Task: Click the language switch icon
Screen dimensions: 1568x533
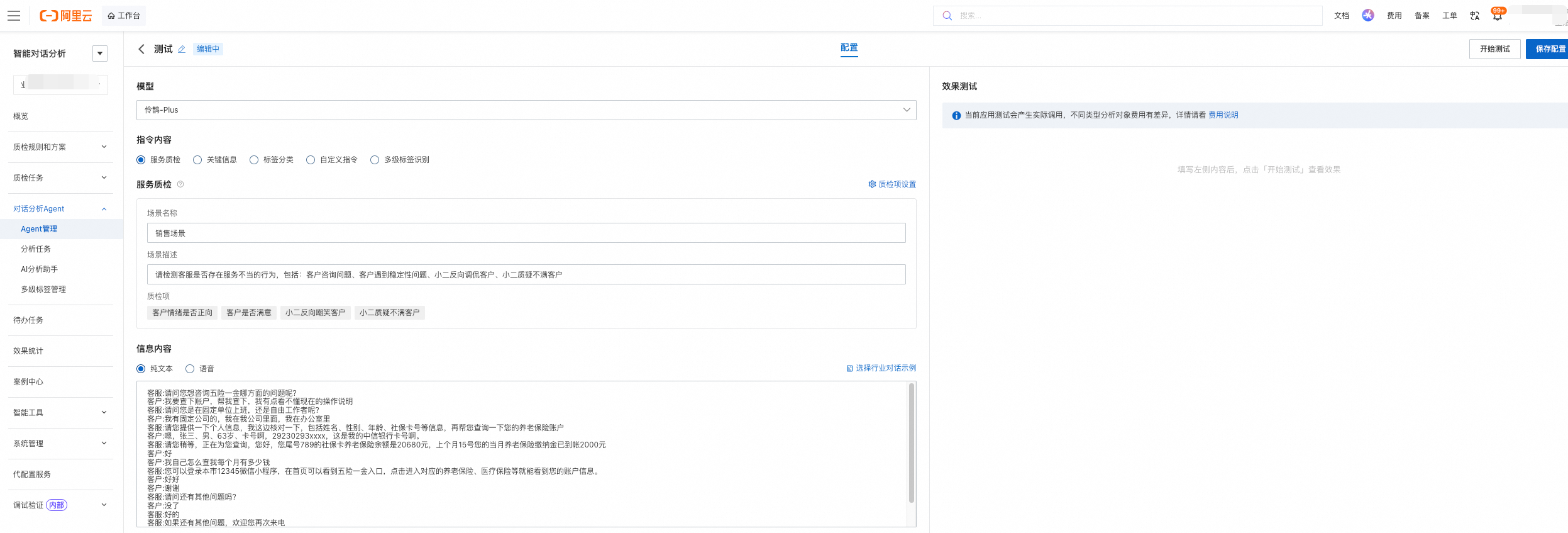Action: [1475, 16]
